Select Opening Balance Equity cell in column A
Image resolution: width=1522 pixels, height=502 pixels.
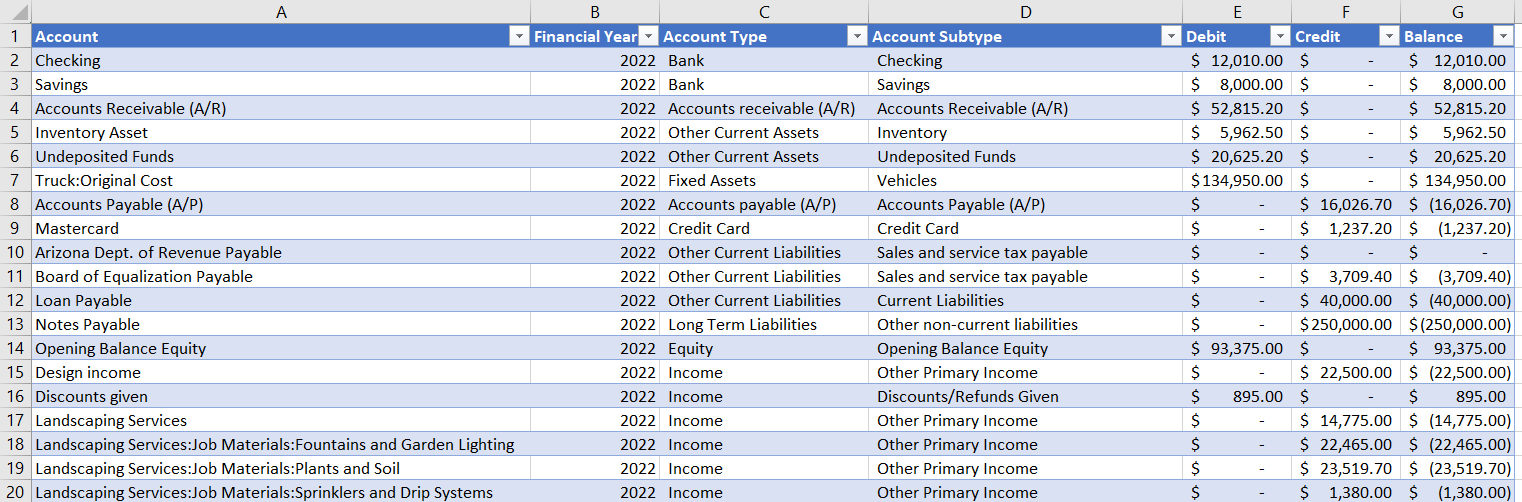[281, 348]
